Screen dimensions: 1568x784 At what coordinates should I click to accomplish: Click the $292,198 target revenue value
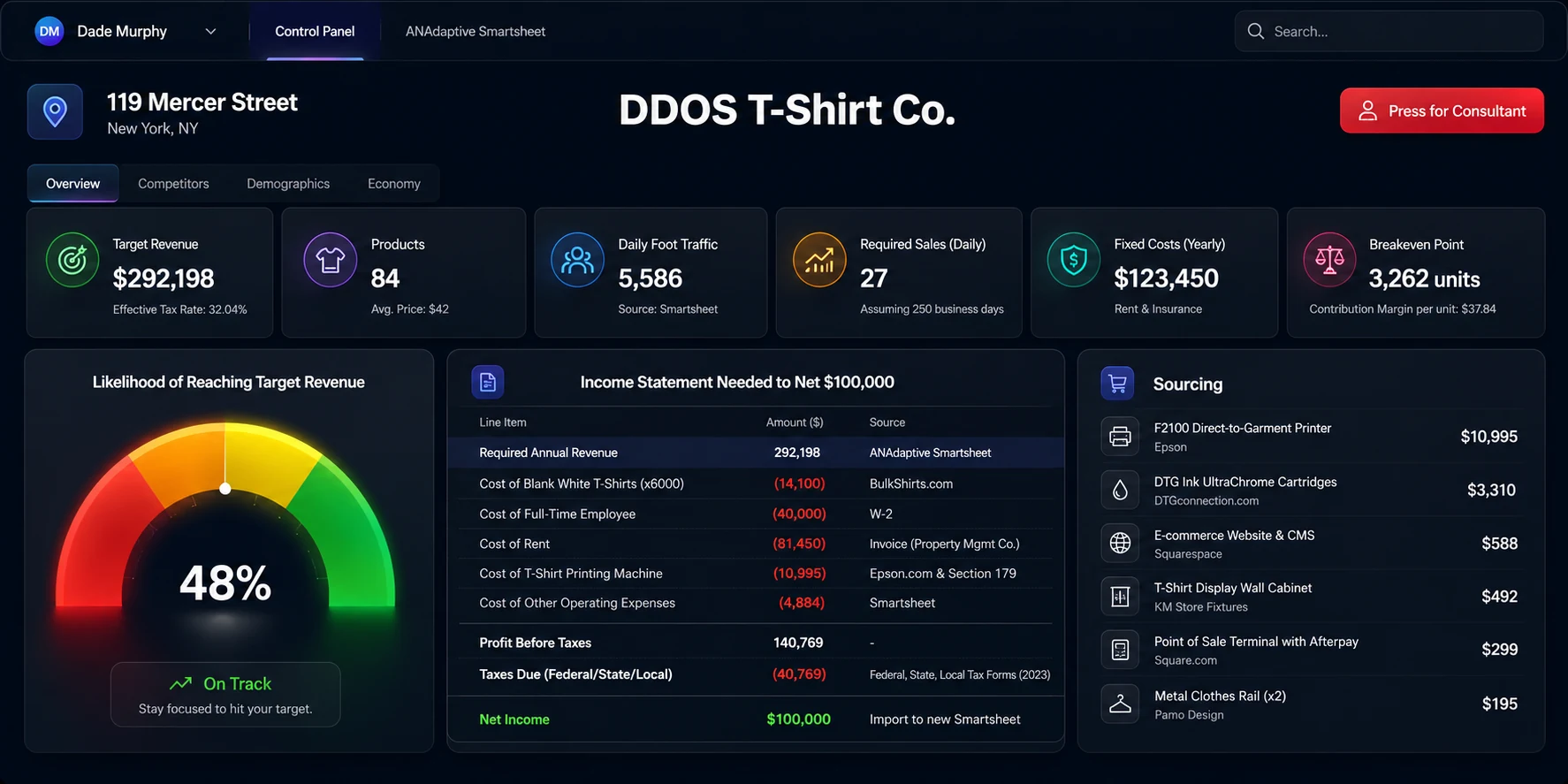pyautogui.click(x=164, y=278)
